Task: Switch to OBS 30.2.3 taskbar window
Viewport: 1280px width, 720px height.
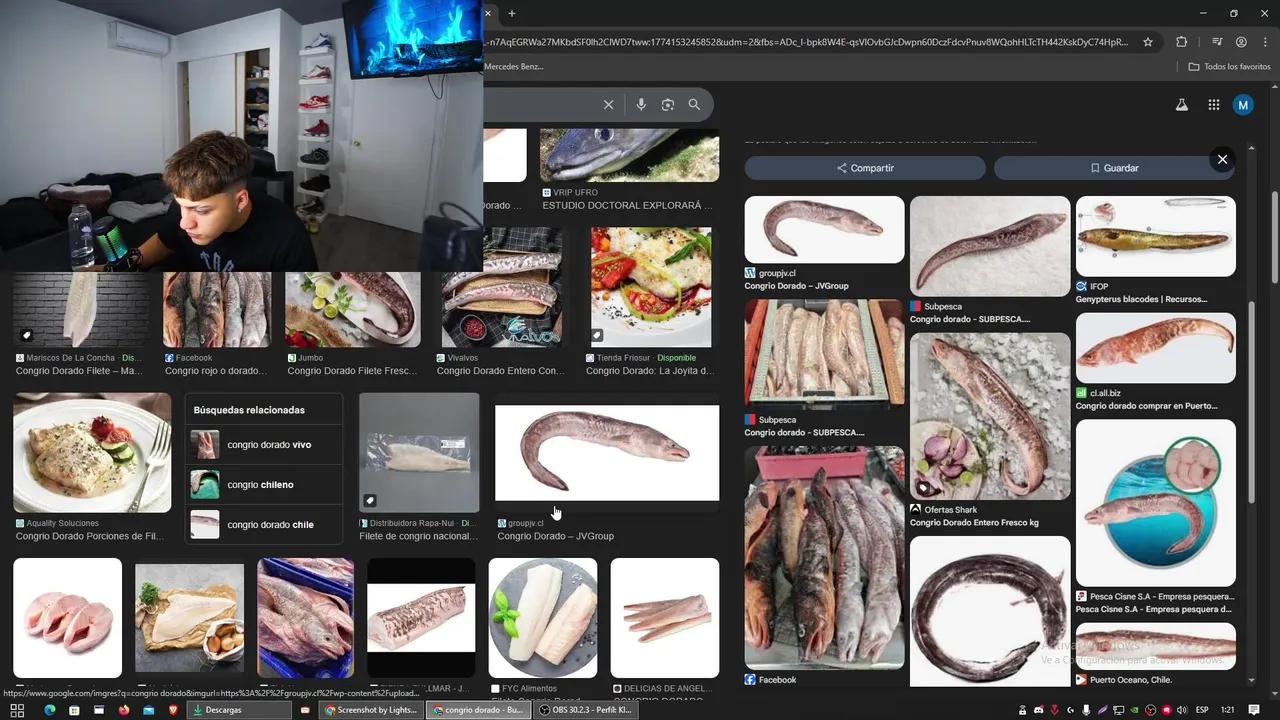Action: [x=584, y=710]
